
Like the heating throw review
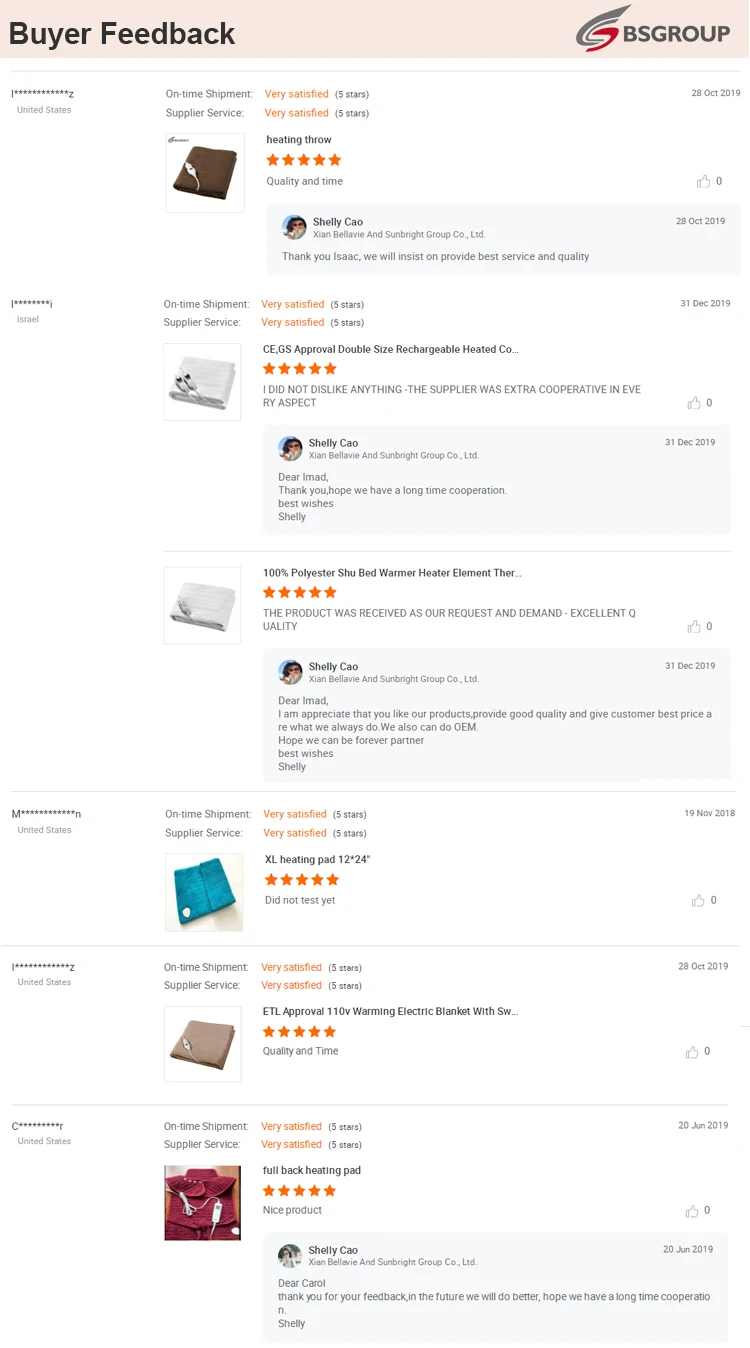[x=704, y=181]
